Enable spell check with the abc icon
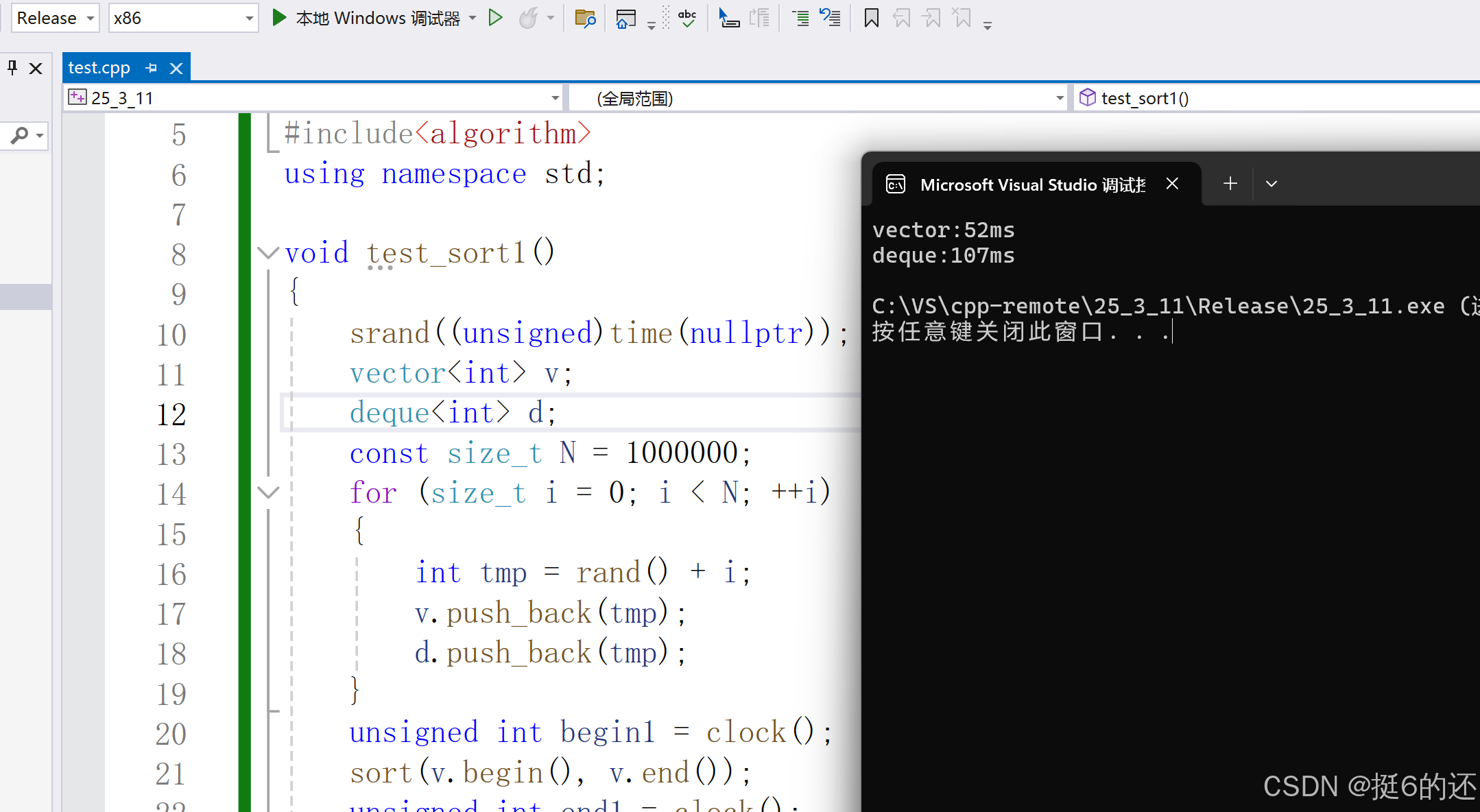The height and width of the screenshot is (812, 1480). [688, 18]
